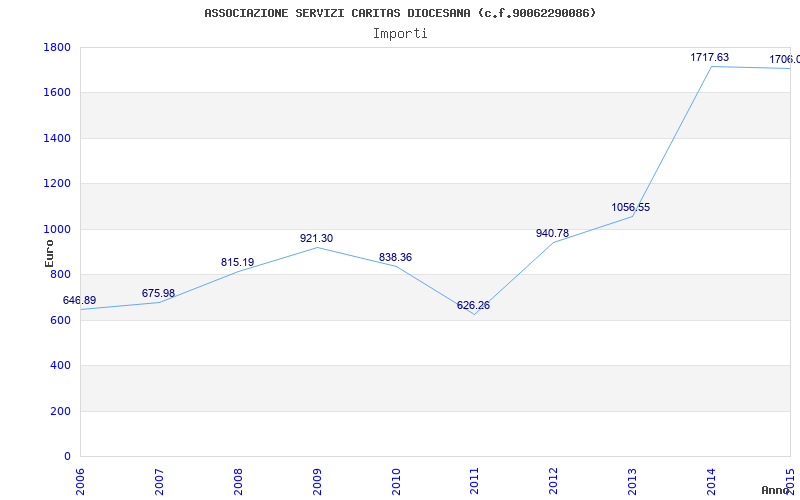Click the 800 y-axis tick label
The height and width of the screenshot is (500, 800).
click(60, 274)
